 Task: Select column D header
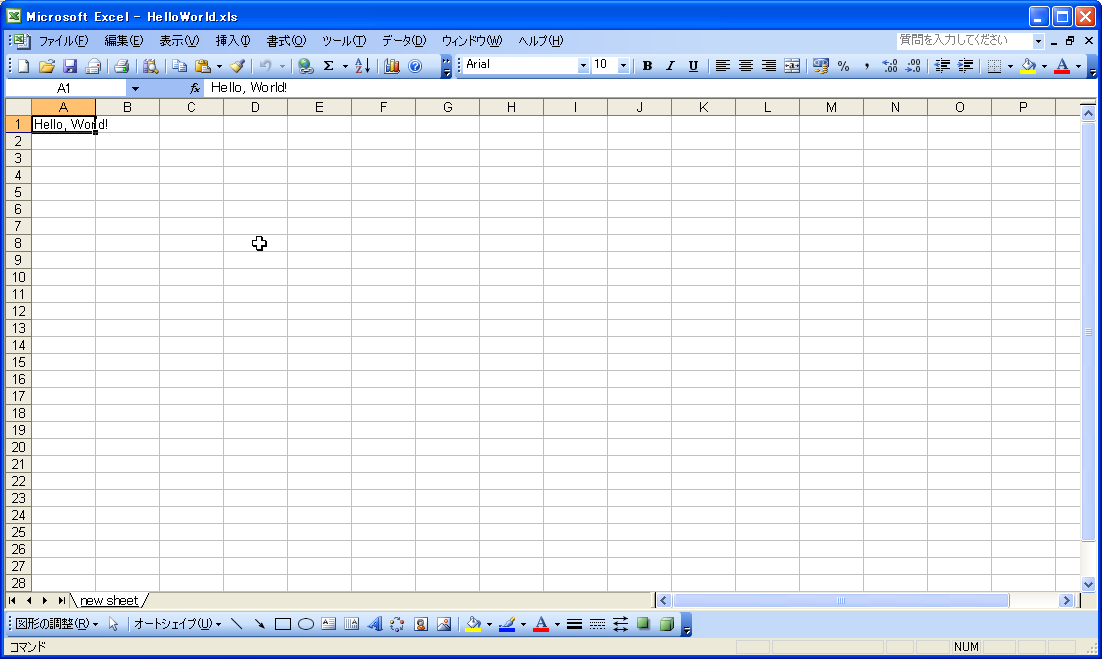[x=255, y=107]
